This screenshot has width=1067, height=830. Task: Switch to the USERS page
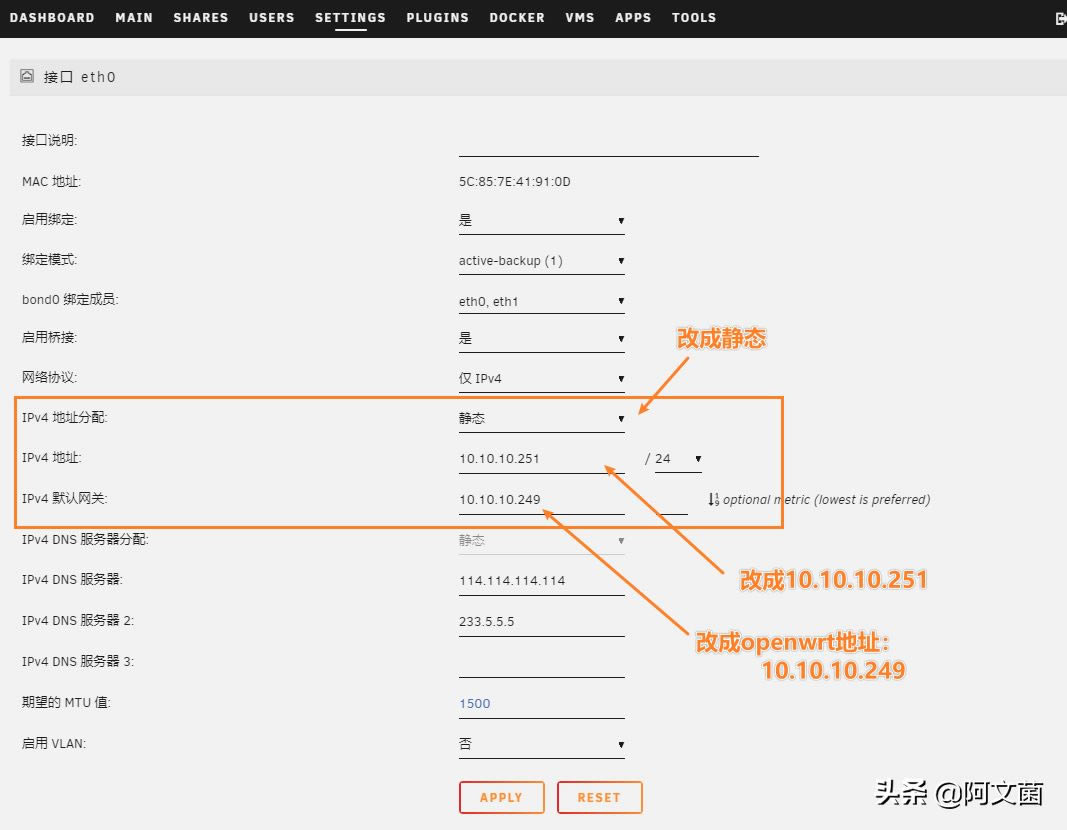click(x=272, y=18)
